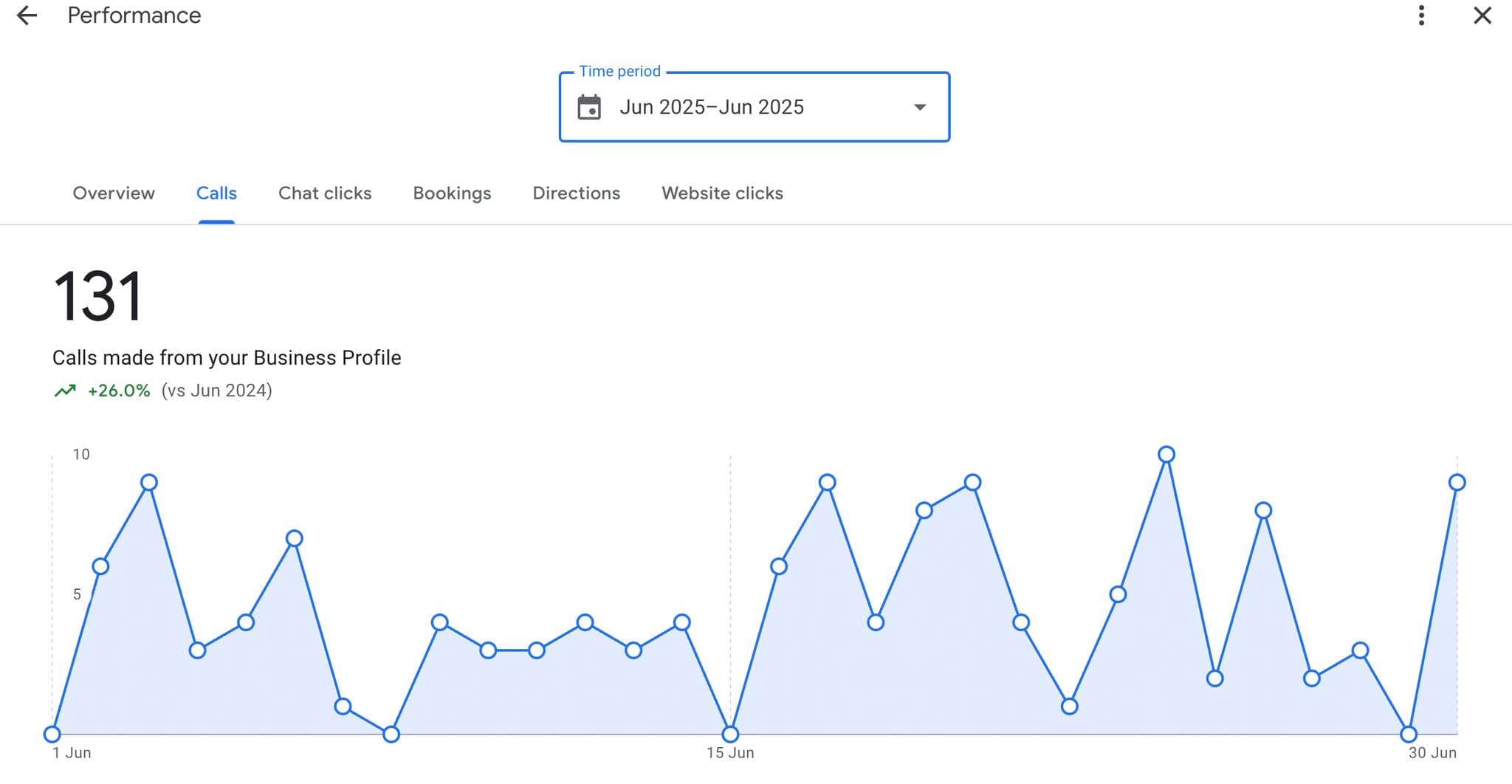Click the zero-call data point at 15 Jun
This screenshot has width=1512, height=784.
[x=730, y=734]
